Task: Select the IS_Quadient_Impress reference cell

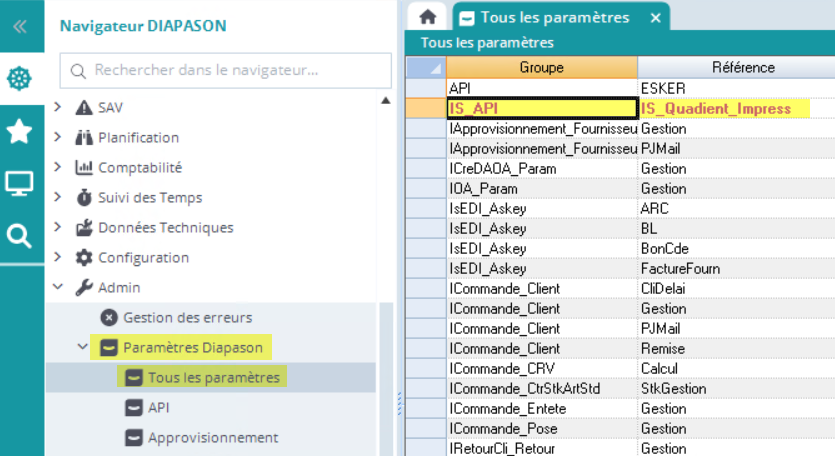Action: point(736,108)
